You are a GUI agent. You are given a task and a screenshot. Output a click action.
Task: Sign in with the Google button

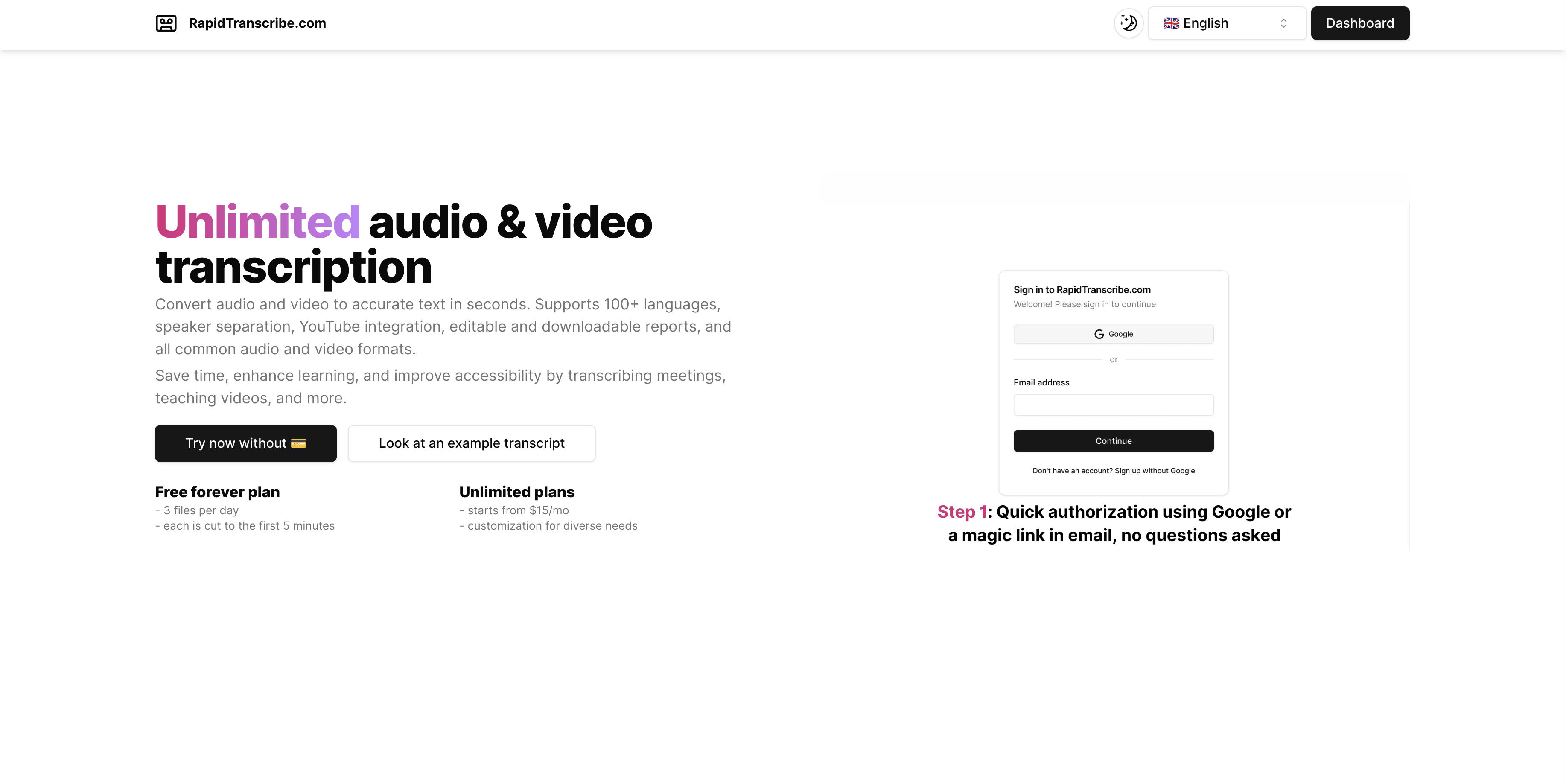[x=1113, y=334]
